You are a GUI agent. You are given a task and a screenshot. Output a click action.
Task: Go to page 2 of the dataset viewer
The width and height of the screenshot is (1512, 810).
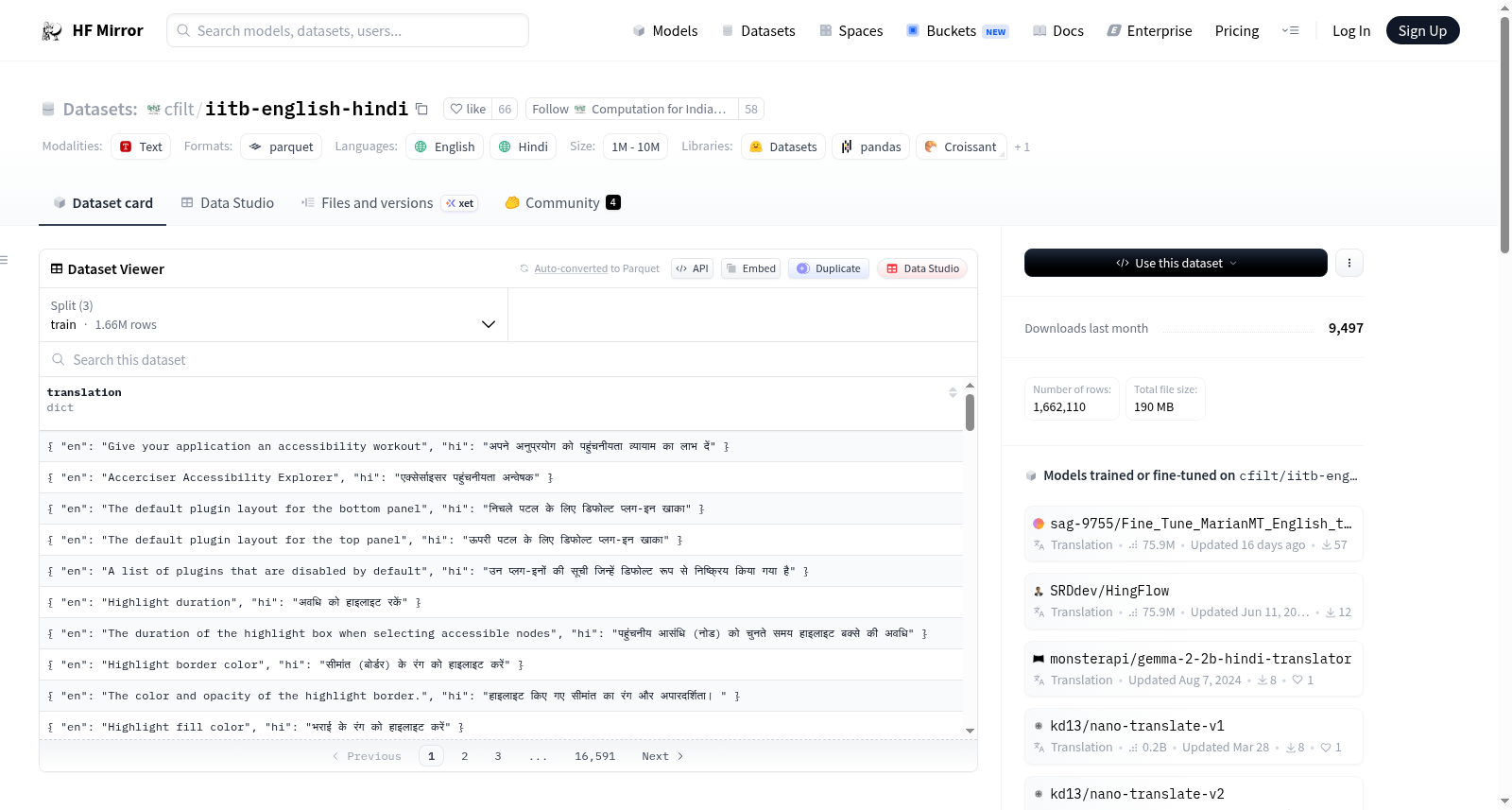464,756
